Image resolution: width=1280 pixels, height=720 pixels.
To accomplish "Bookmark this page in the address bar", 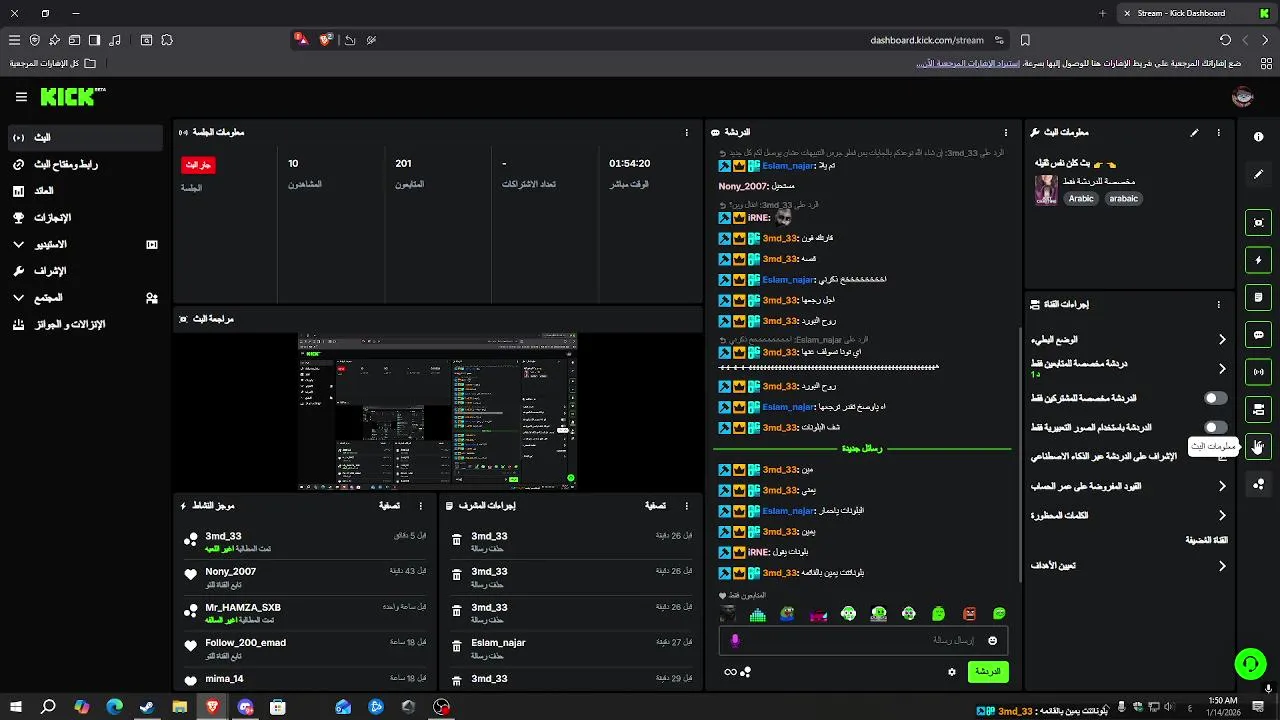I will 1025,40.
